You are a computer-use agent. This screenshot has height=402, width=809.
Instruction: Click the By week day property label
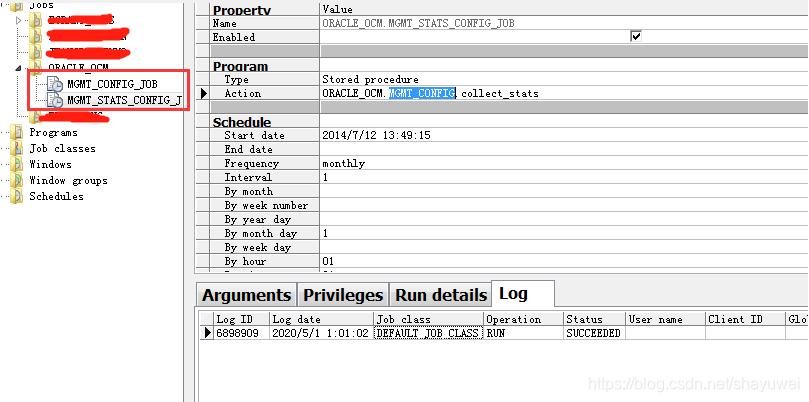coord(258,247)
